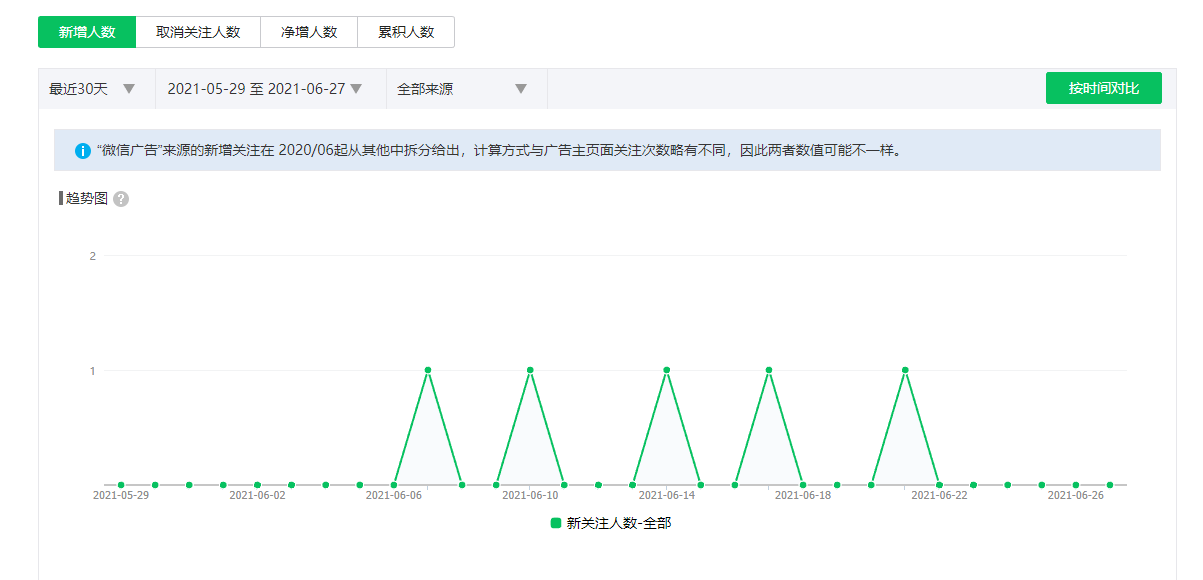Click the last data point on 2021-06-27
The image size is (1203, 580).
[1110, 485]
